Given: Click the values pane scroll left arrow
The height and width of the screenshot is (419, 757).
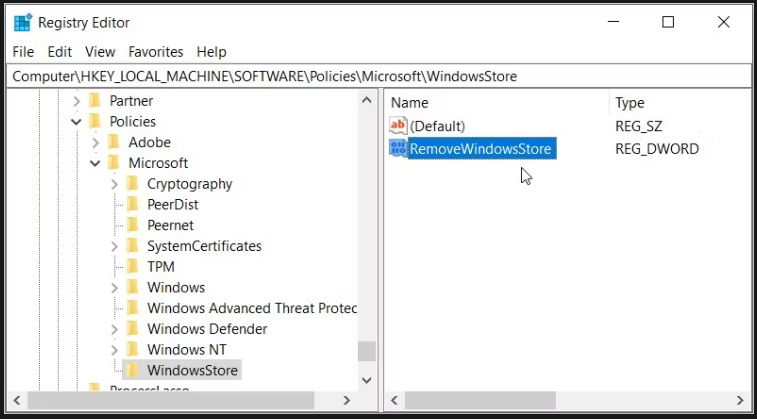Looking at the screenshot, I should pos(394,400).
